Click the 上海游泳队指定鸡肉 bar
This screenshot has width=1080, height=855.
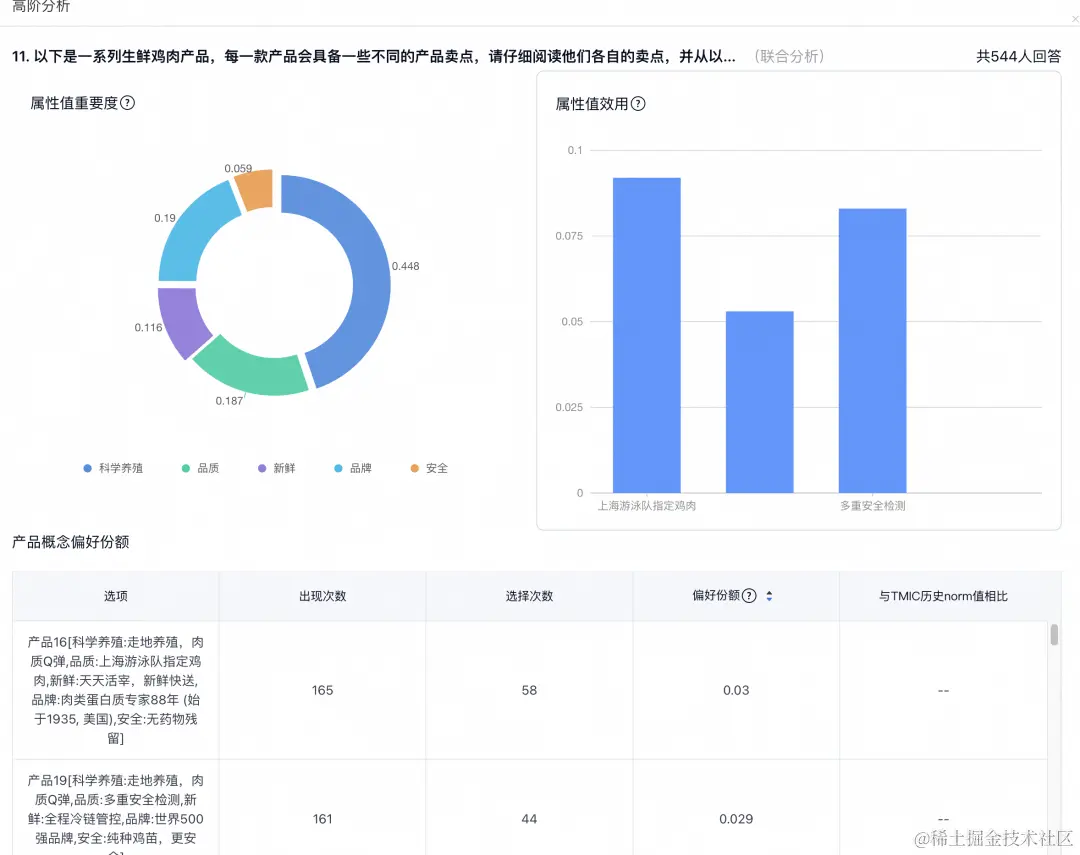647,335
